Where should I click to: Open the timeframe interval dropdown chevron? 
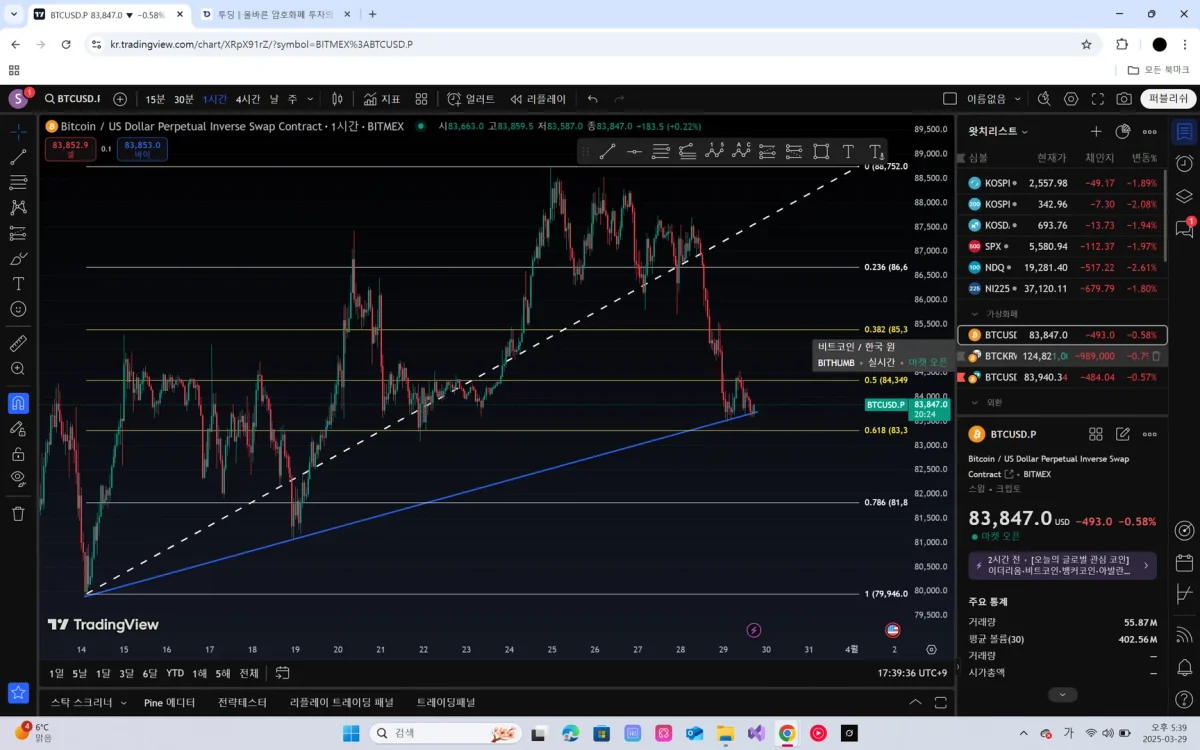310,99
